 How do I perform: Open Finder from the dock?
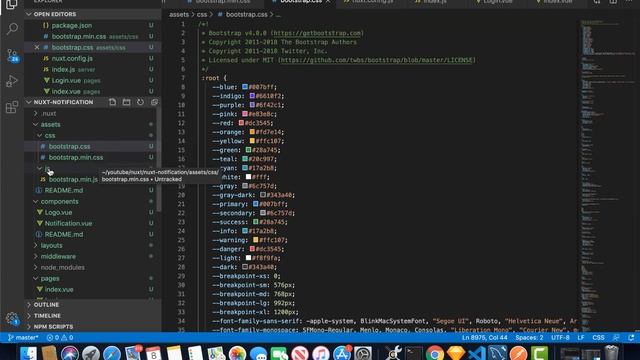click(28, 353)
